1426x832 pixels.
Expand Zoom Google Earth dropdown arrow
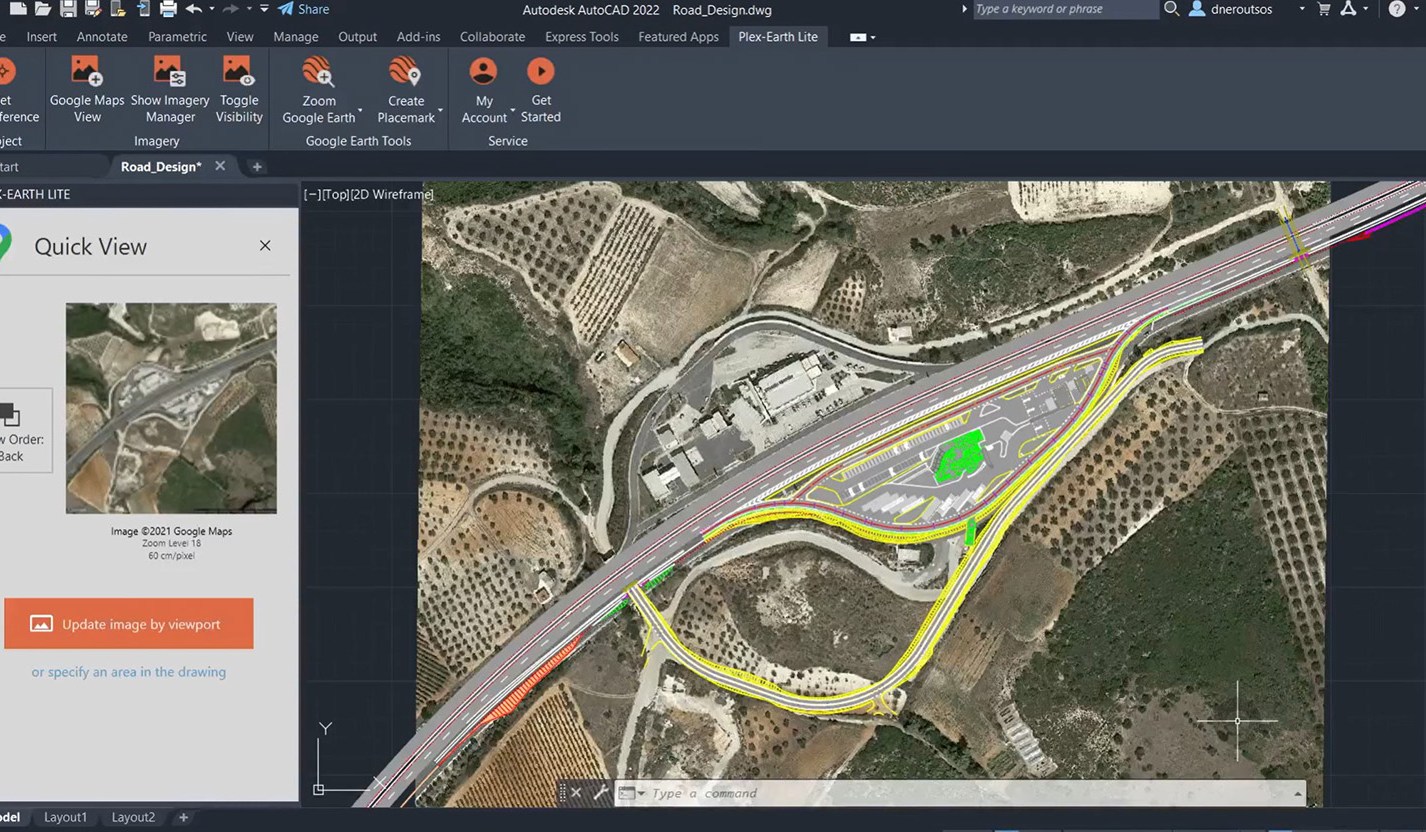point(360,110)
